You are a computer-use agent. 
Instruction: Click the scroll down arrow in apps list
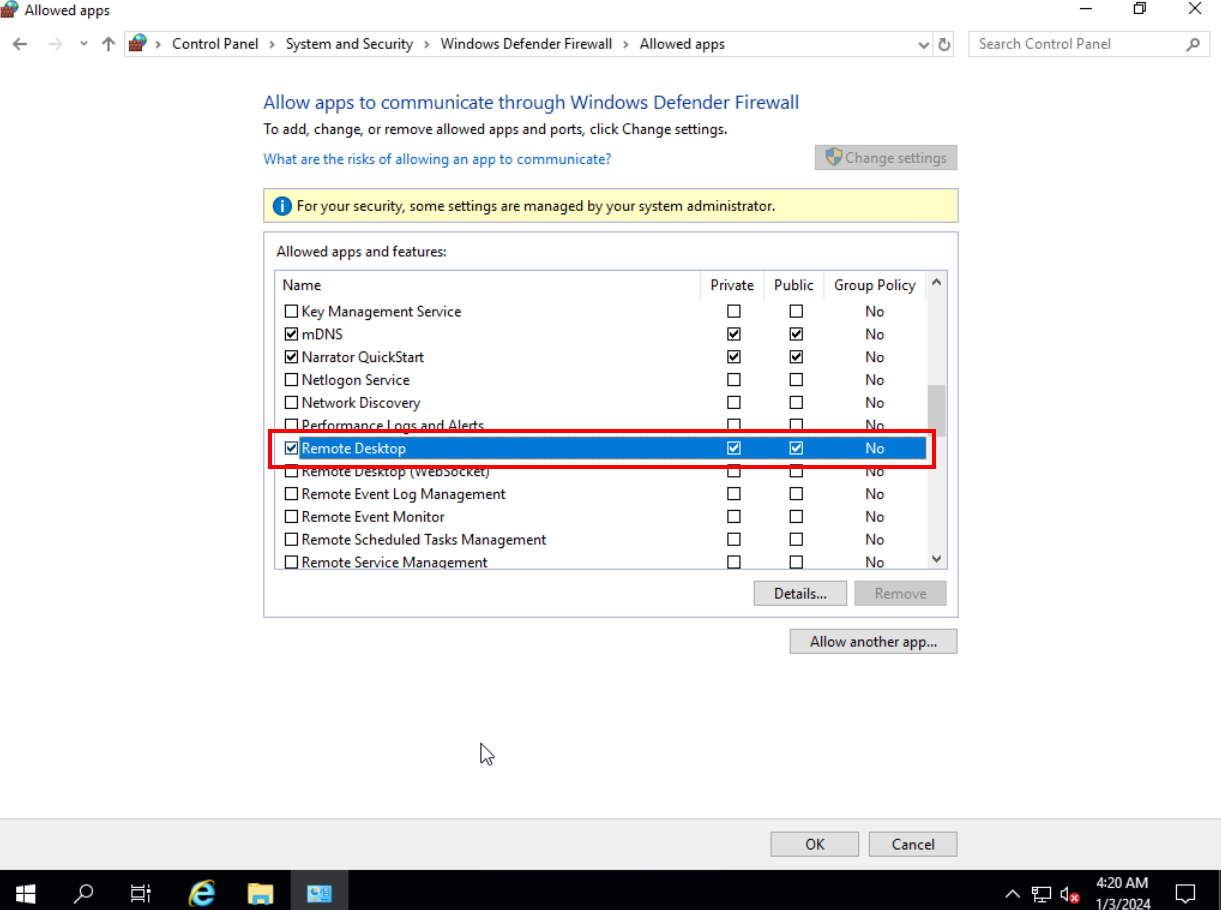(x=936, y=560)
